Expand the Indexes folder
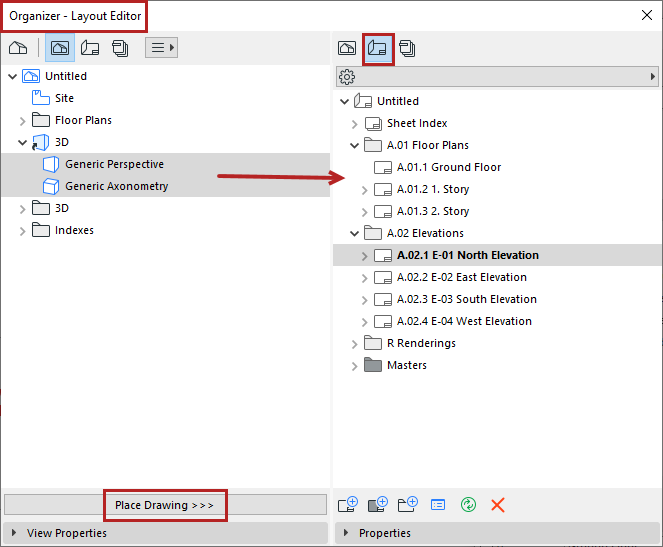 [x=22, y=231]
